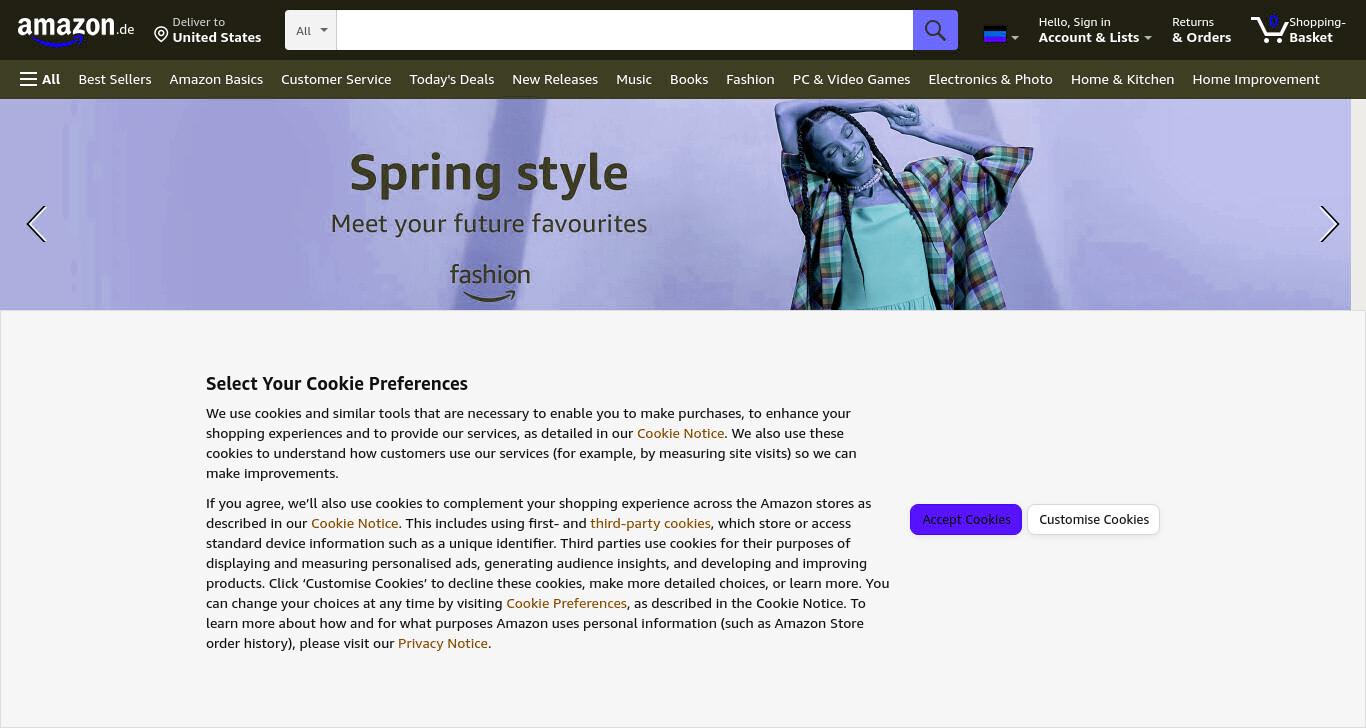Open the shopping basket cart icon
The image size is (1366, 728).
pos(1298,30)
